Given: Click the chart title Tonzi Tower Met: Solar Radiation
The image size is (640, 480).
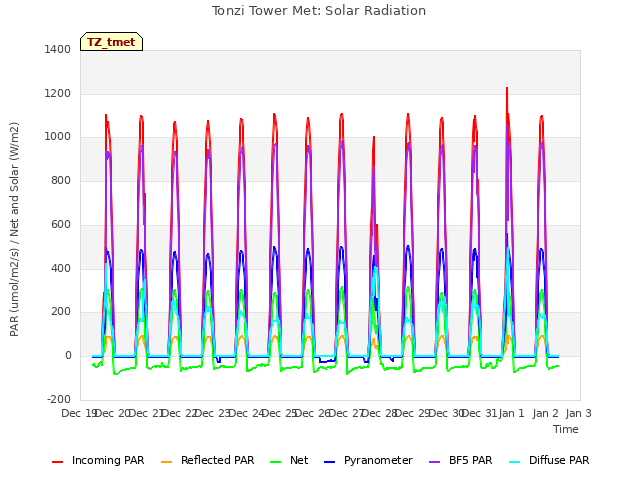Looking at the screenshot, I should 319,11.
